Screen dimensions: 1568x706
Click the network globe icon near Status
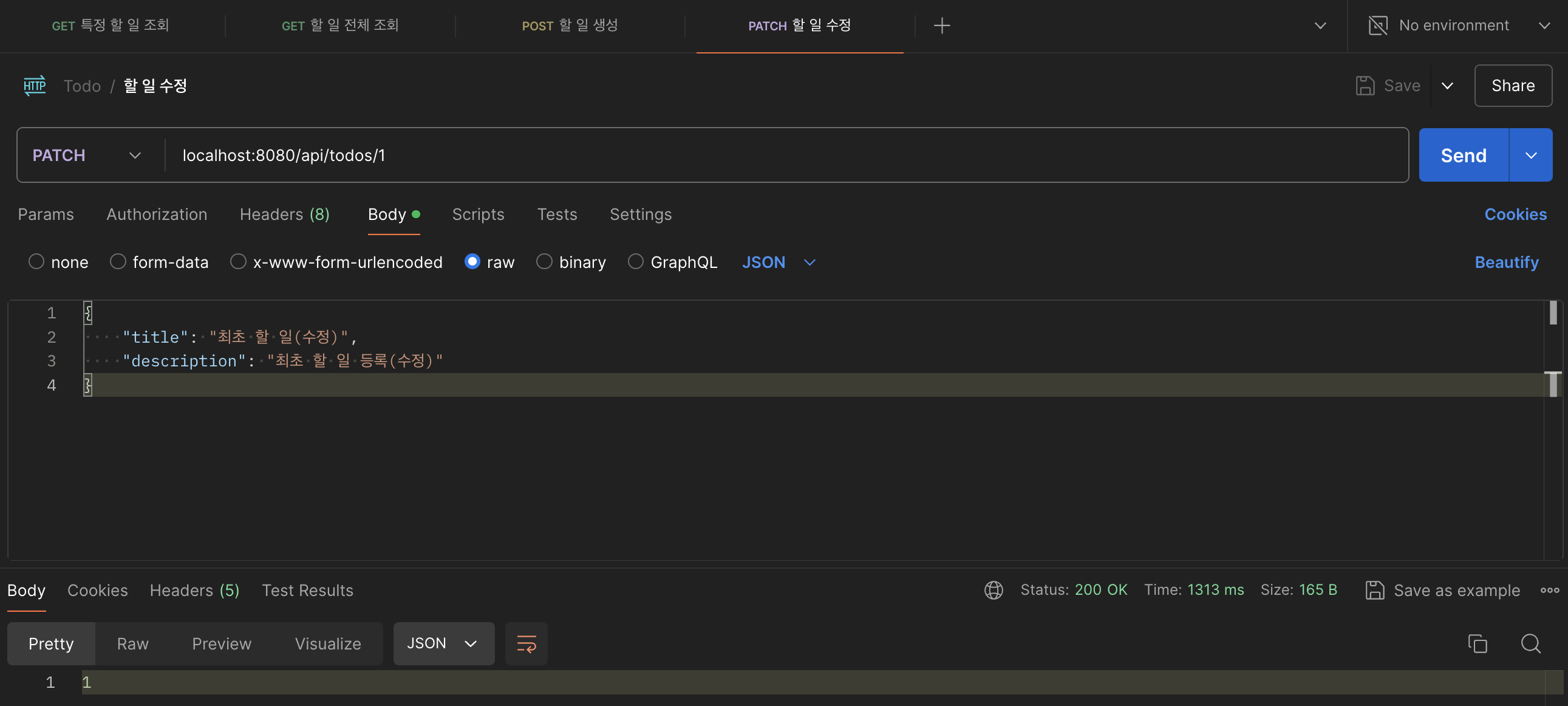click(x=994, y=590)
